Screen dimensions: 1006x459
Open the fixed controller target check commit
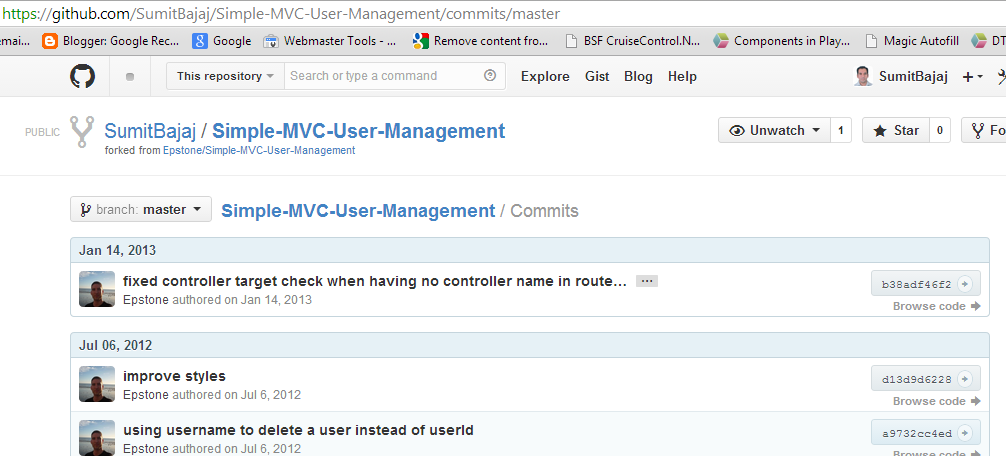click(x=375, y=281)
